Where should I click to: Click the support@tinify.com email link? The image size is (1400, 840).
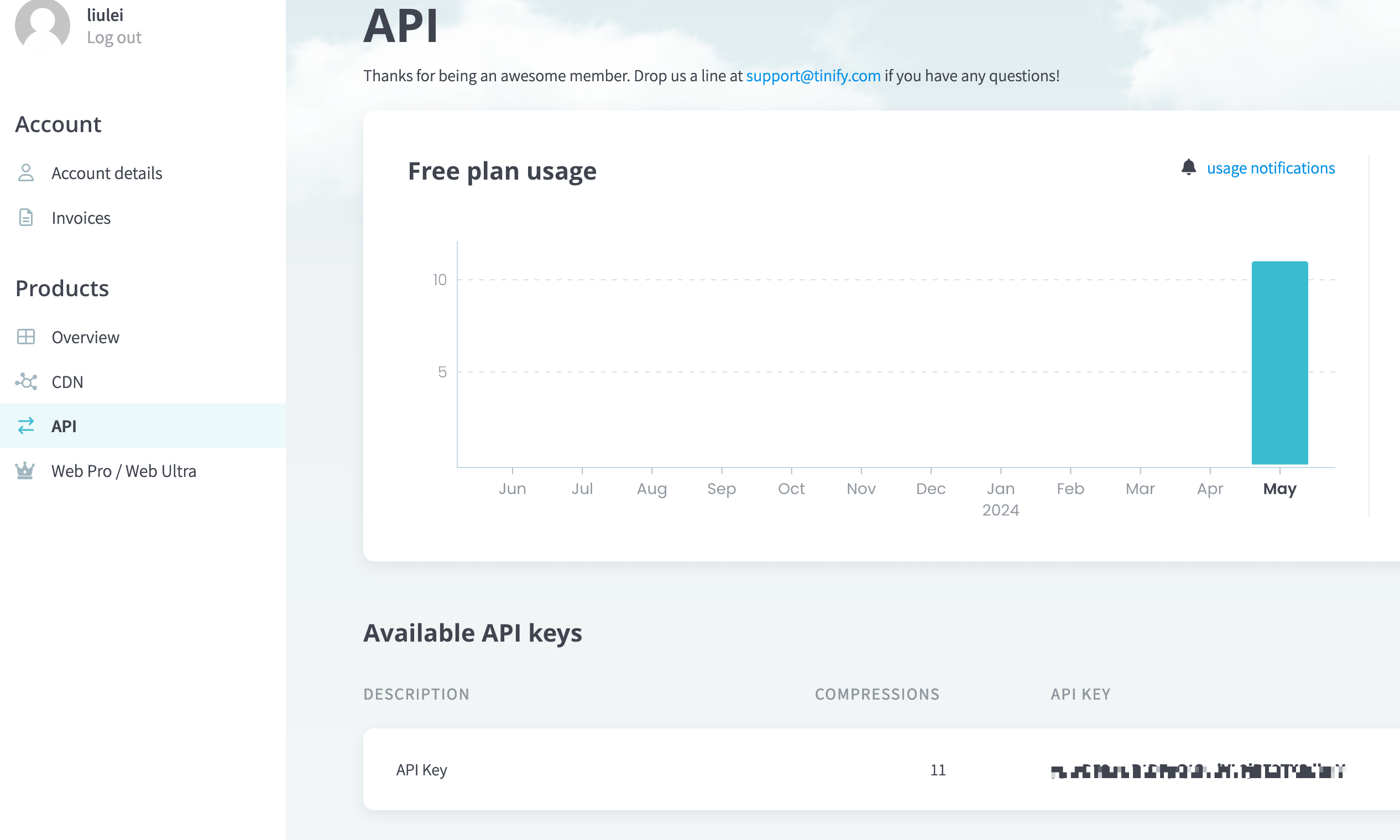813,75
